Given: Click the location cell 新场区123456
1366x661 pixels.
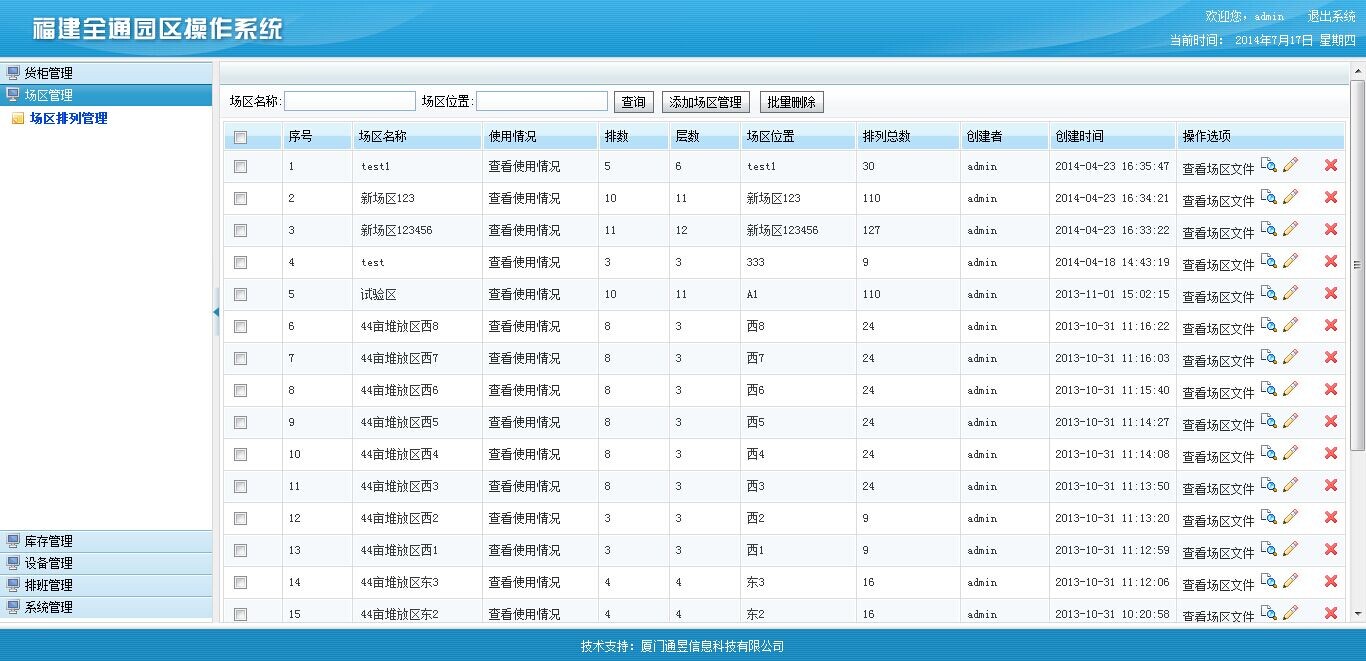Looking at the screenshot, I should click(x=782, y=231).
